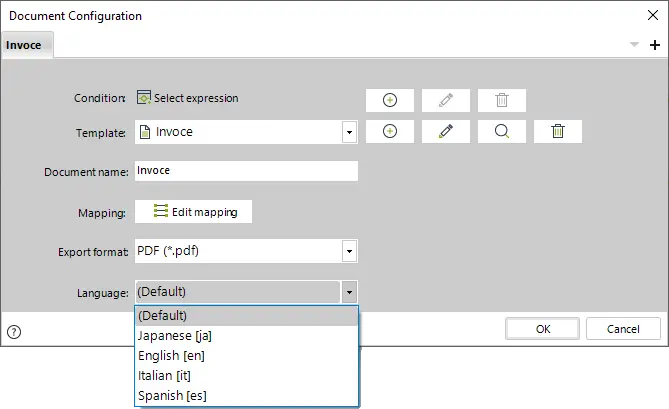
Task: Click the Mapping label
Action: click(102, 213)
